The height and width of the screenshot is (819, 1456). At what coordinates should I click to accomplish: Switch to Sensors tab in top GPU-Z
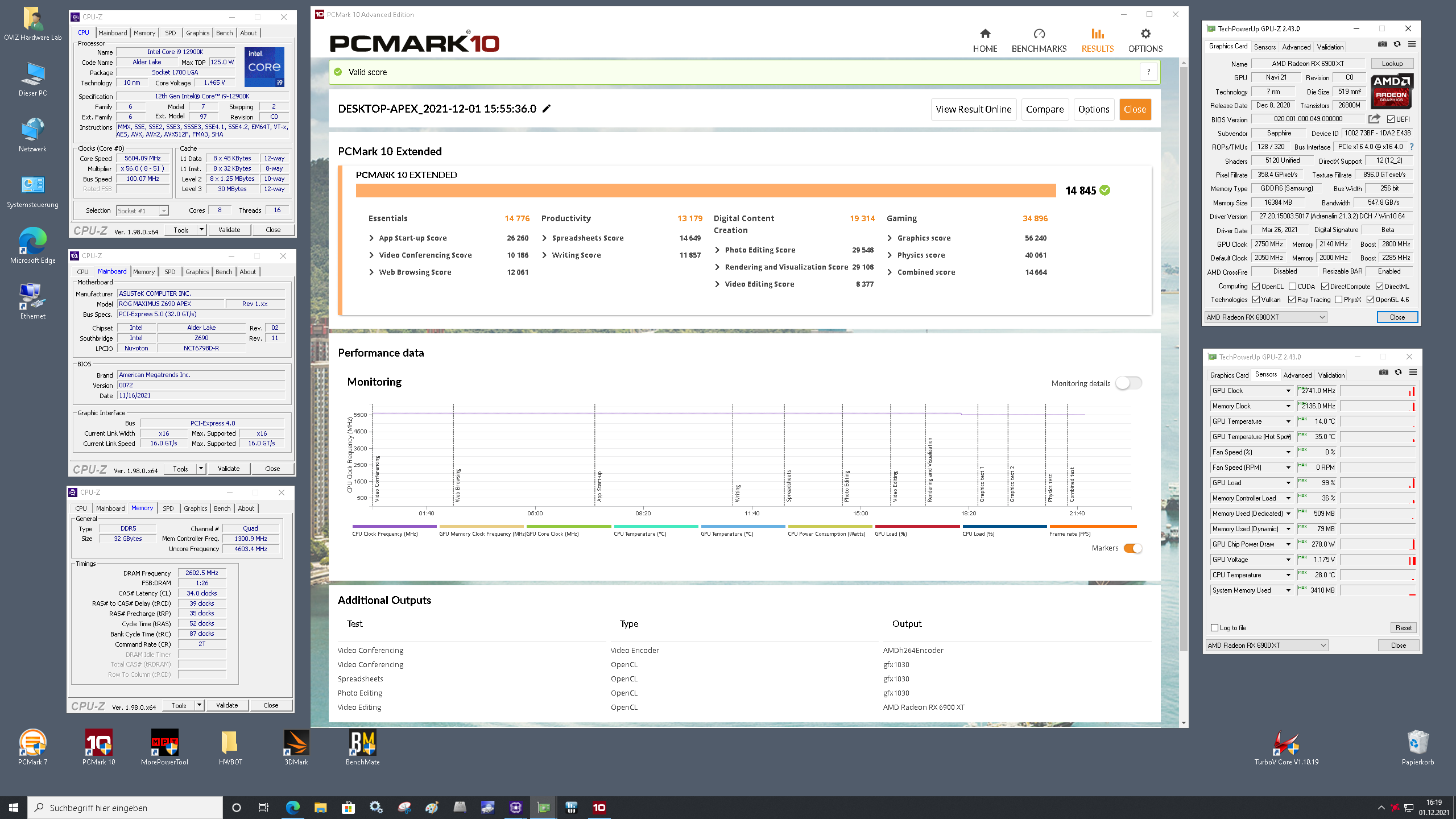(x=1265, y=47)
